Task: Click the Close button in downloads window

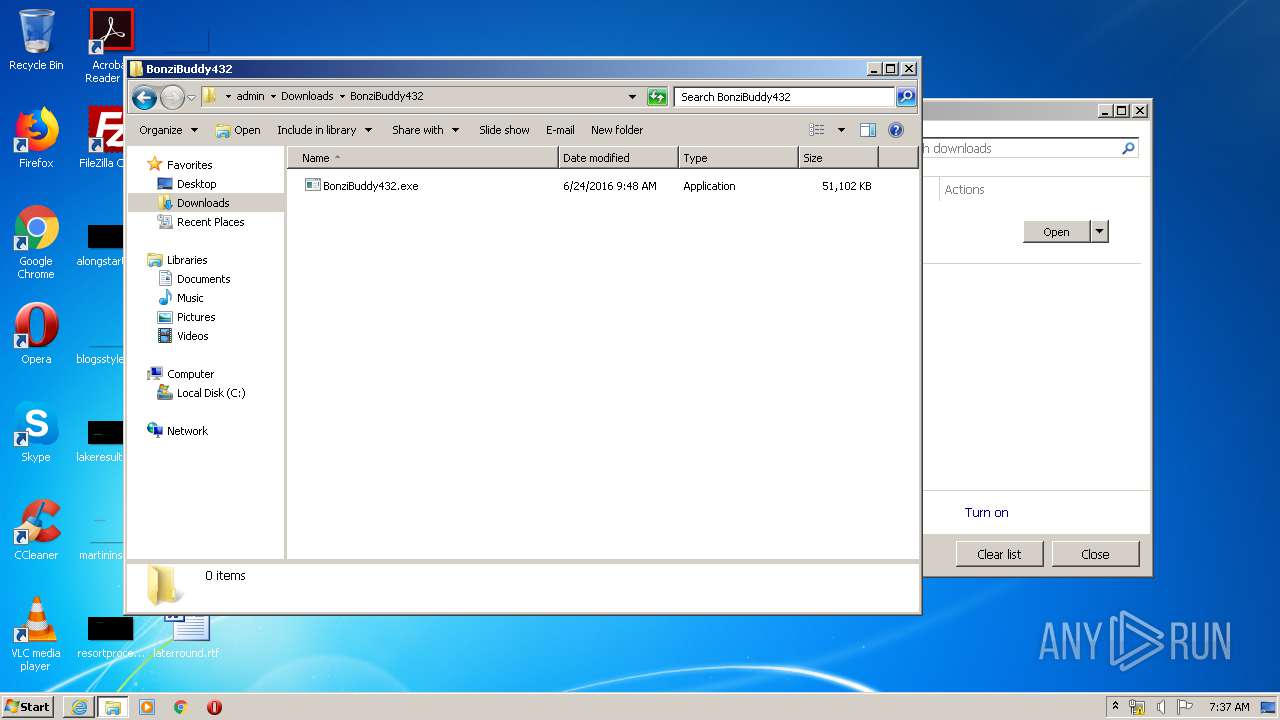Action: (1095, 554)
